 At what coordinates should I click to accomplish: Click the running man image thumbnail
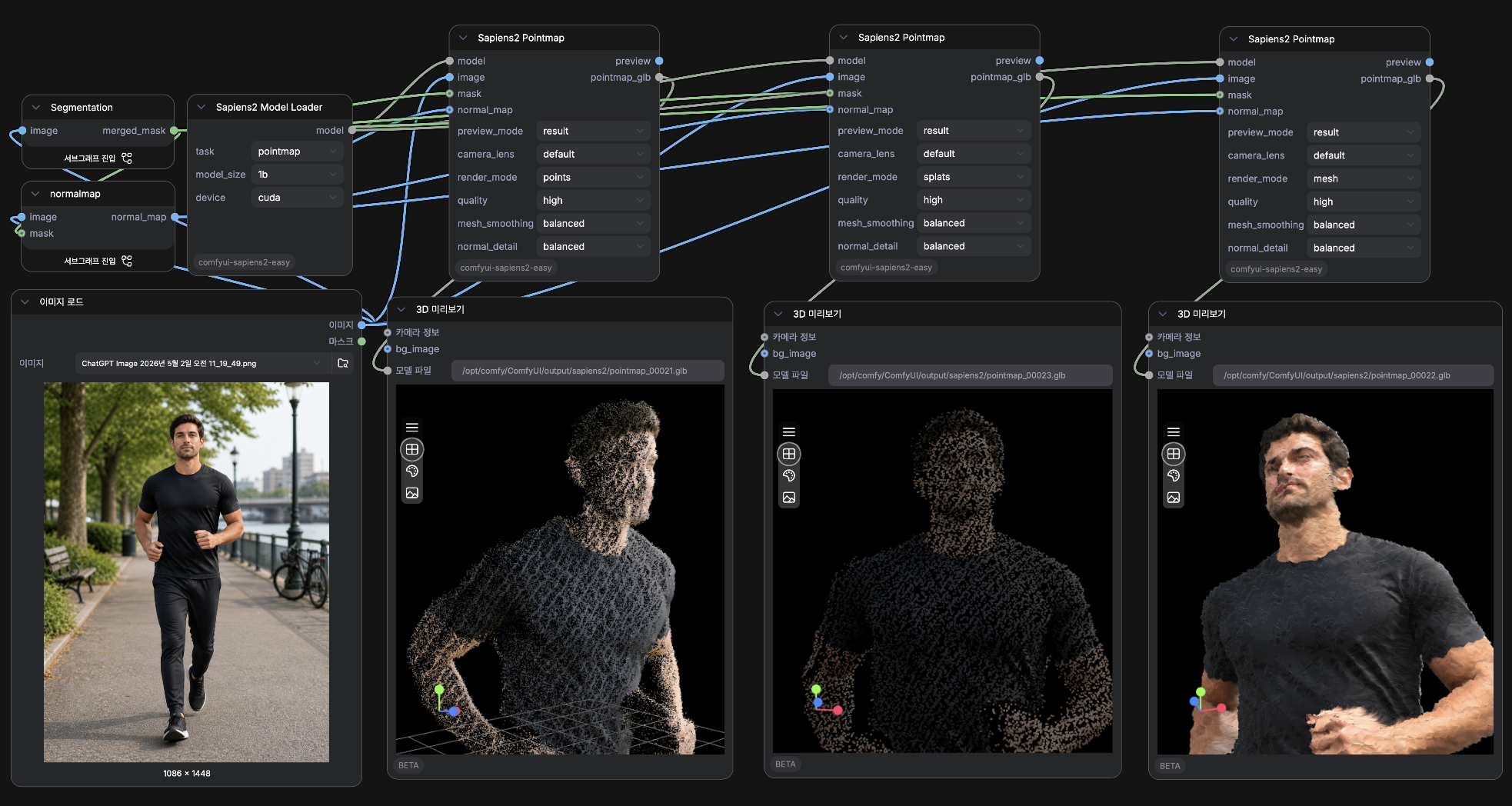pos(186,572)
